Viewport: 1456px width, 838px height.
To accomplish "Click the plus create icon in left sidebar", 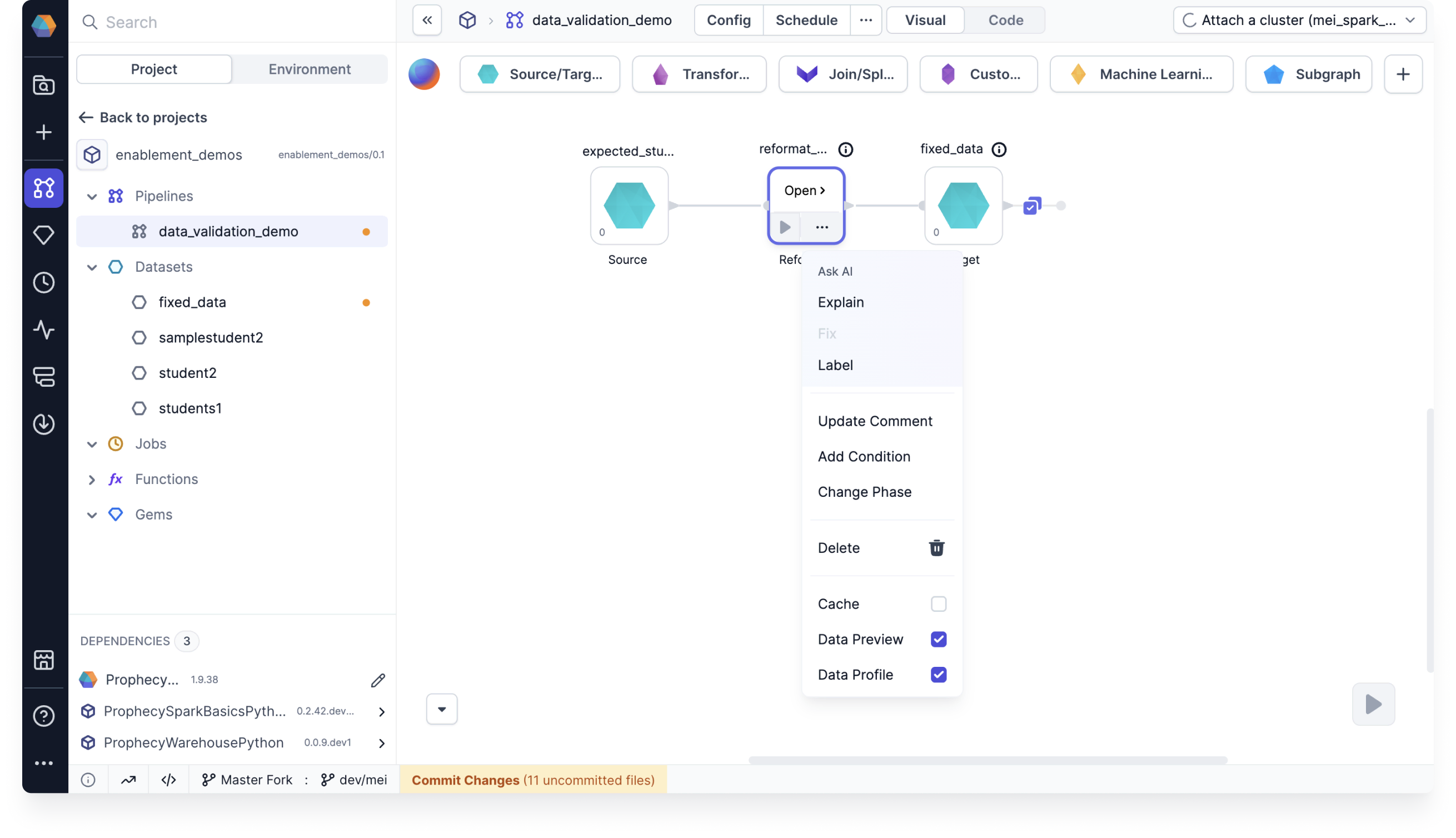I will [44, 132].
